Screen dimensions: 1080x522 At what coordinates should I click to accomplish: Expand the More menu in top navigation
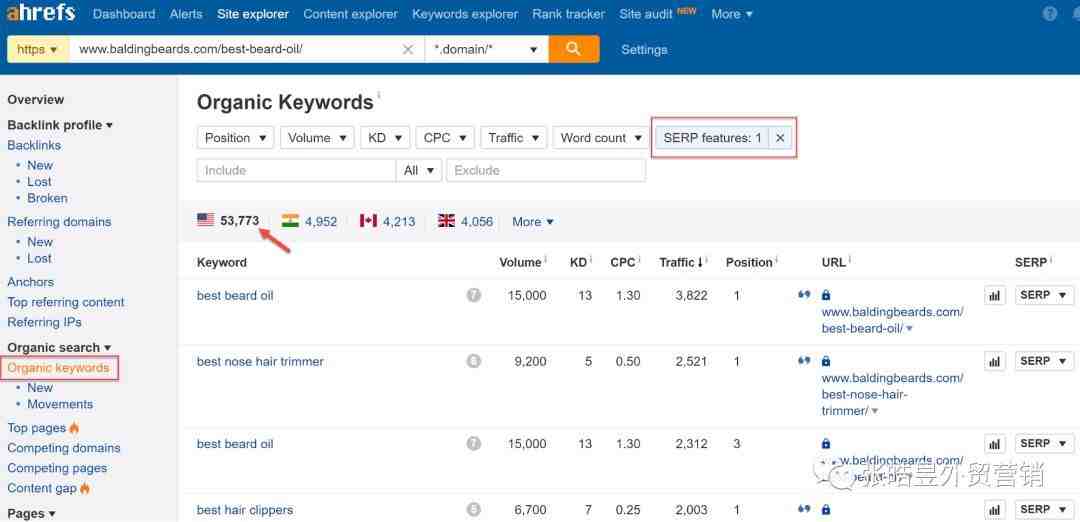tap(732, 14)
